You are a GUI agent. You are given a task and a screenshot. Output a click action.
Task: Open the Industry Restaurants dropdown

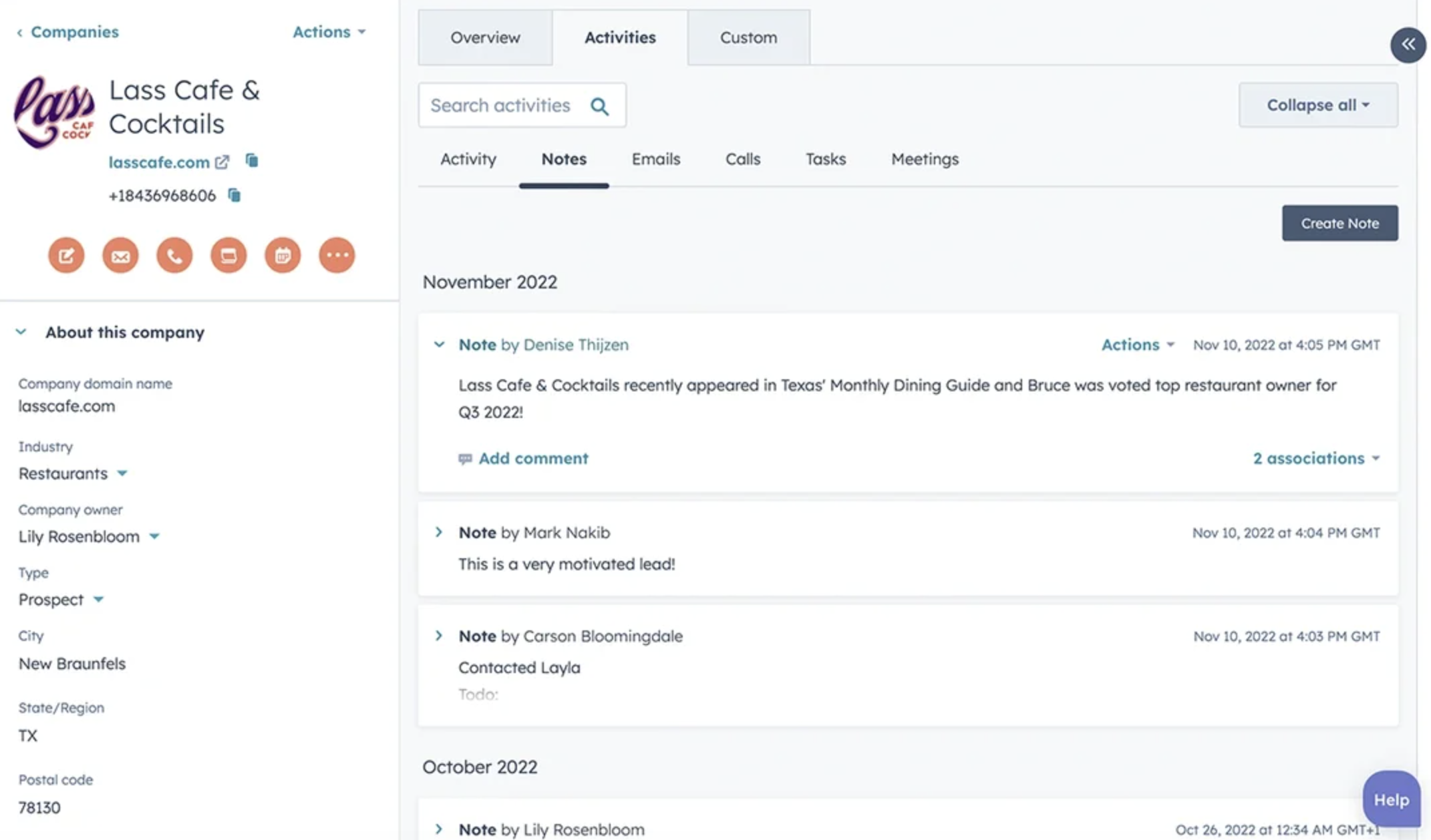(x=122, y=473)
